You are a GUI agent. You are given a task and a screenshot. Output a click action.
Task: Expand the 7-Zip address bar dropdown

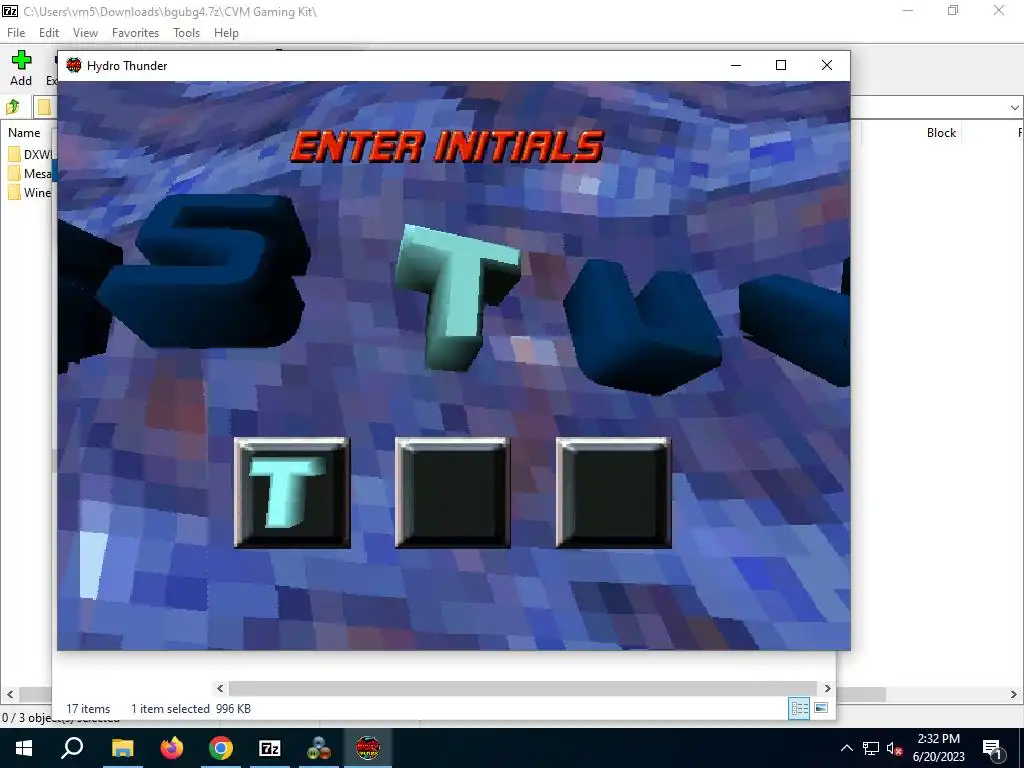point(1014,107)
